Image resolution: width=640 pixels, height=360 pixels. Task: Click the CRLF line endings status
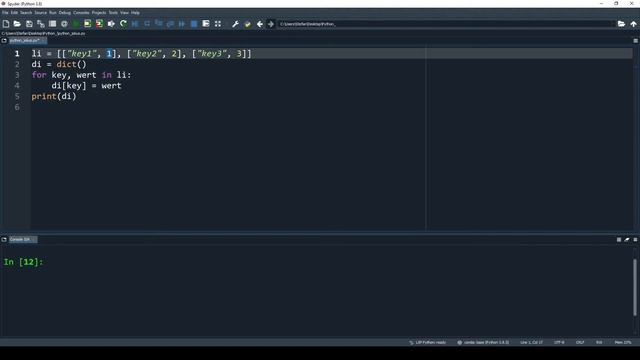tap(580, 342)
